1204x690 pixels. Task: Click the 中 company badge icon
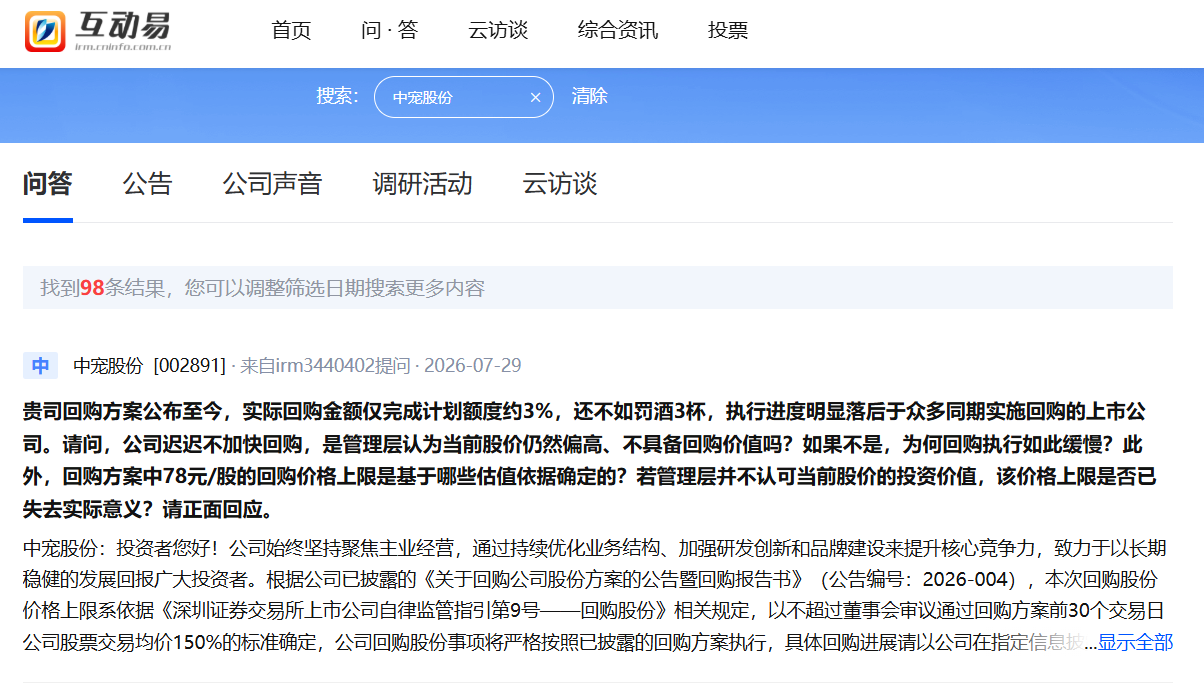[x=40, y=366]
